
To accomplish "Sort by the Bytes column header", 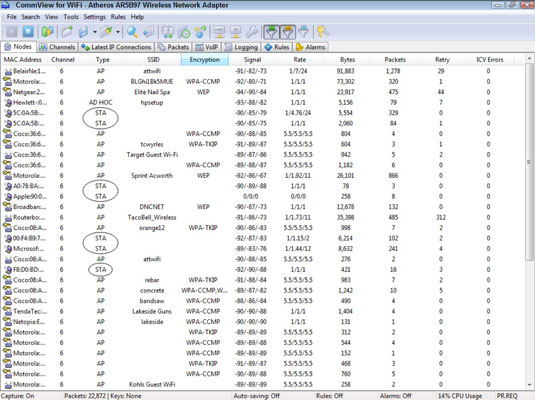I will click(x=347, y=60).
